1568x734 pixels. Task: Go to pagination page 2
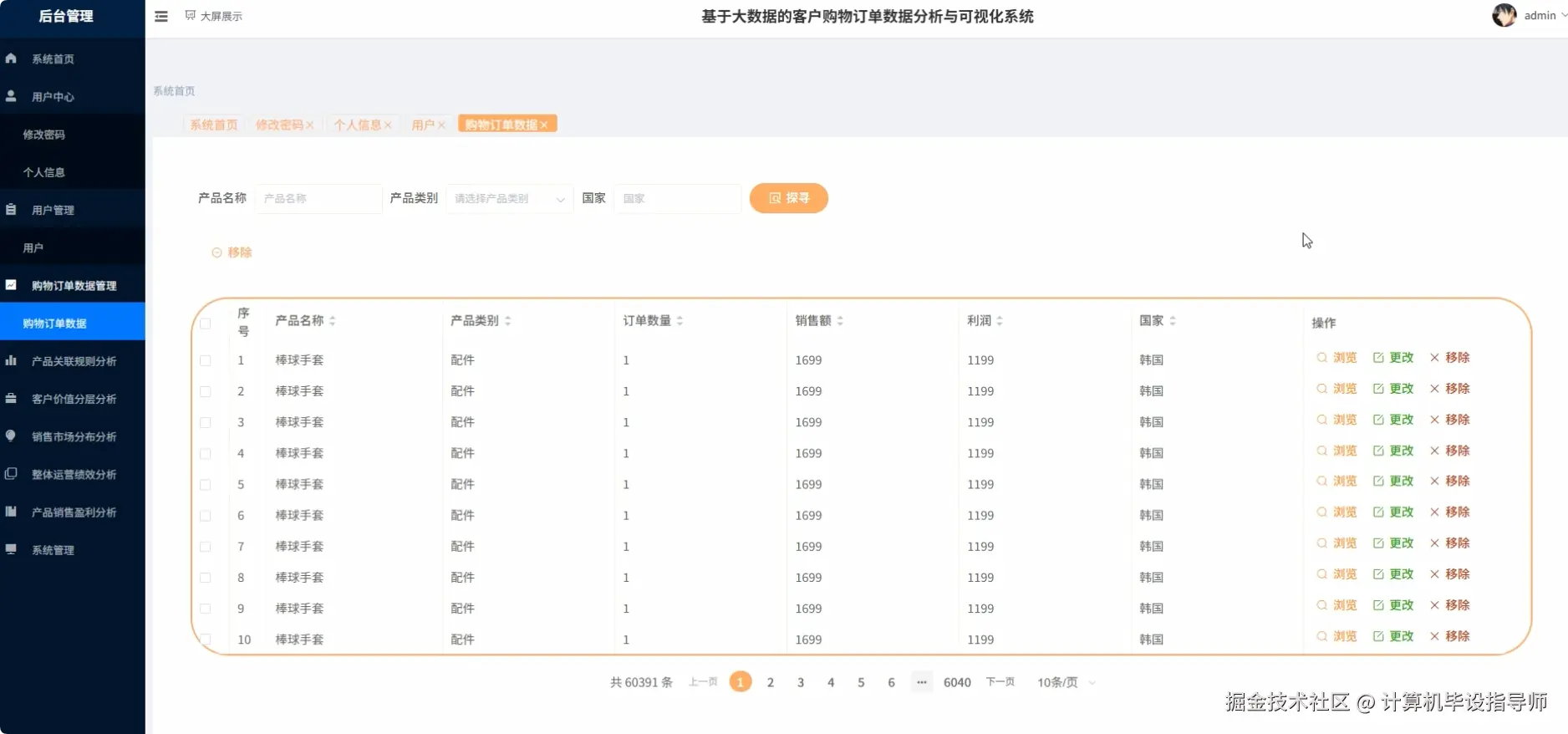pos(771,682)
